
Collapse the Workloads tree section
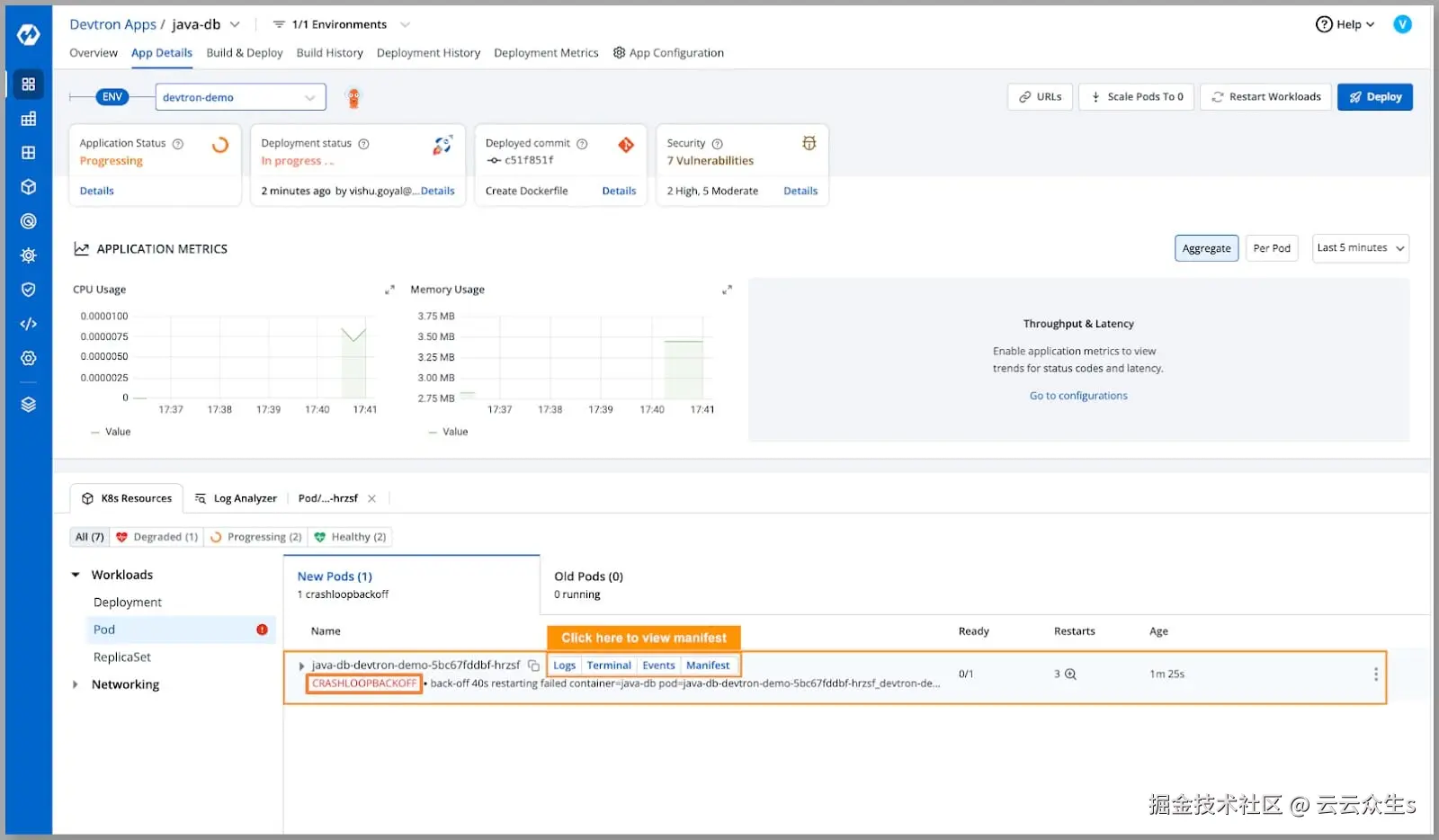76,575
